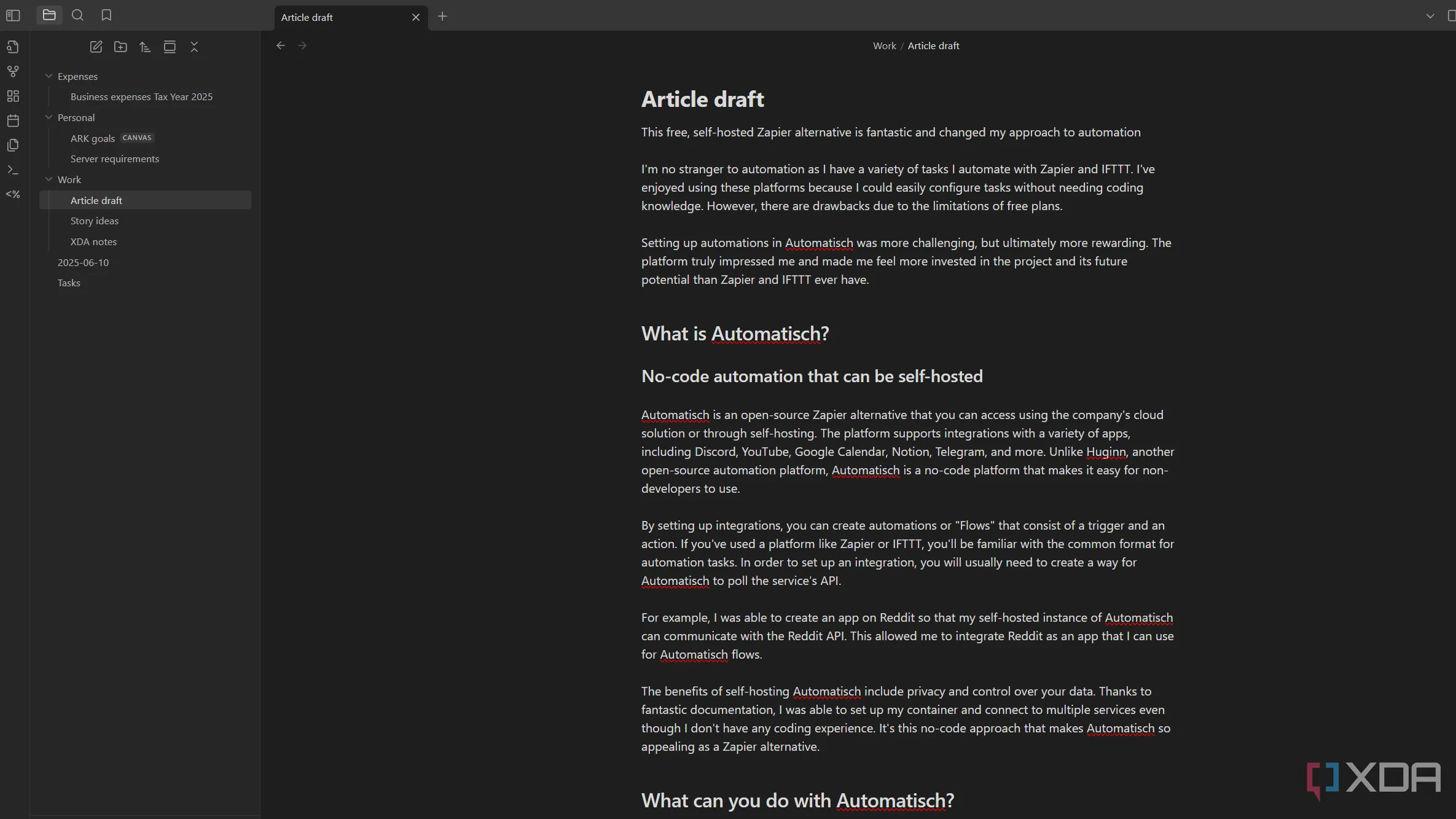Open XDA notes file
Image resolution: width=1456 pixels, height=819 pixels.
[93, 241]
